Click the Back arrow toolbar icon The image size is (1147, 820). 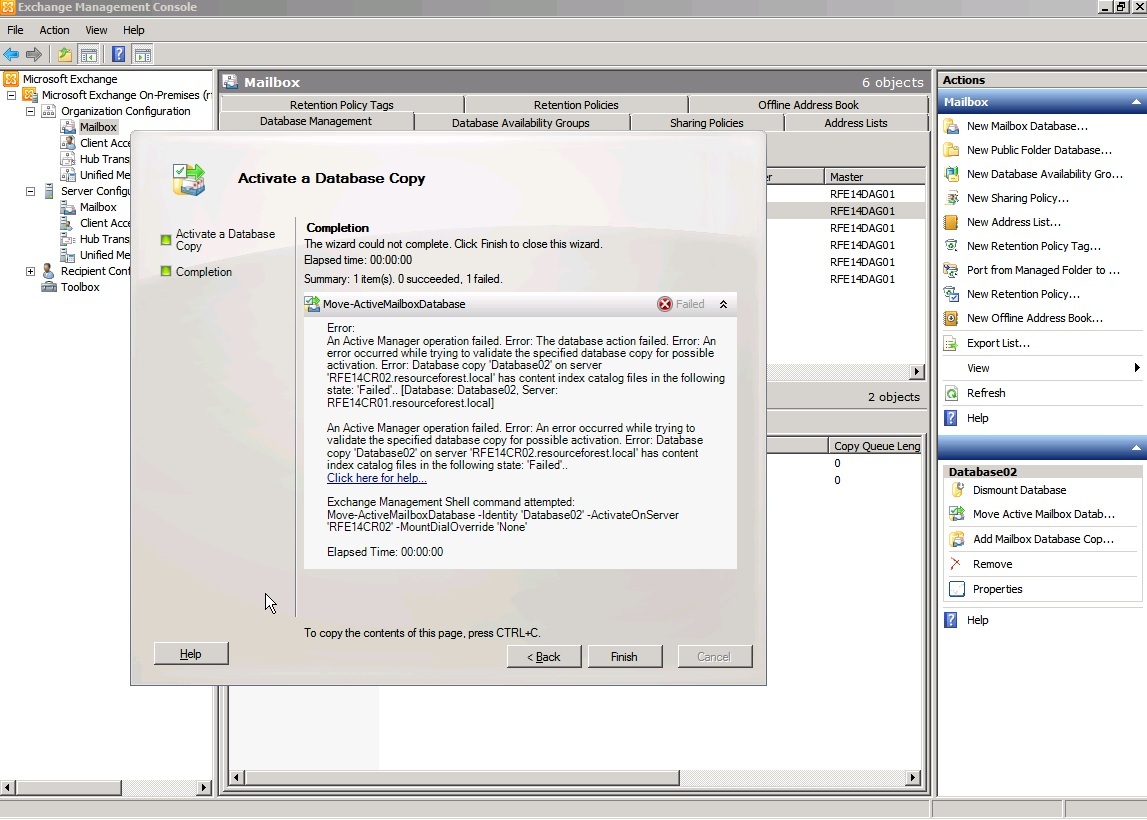point(11,54)
